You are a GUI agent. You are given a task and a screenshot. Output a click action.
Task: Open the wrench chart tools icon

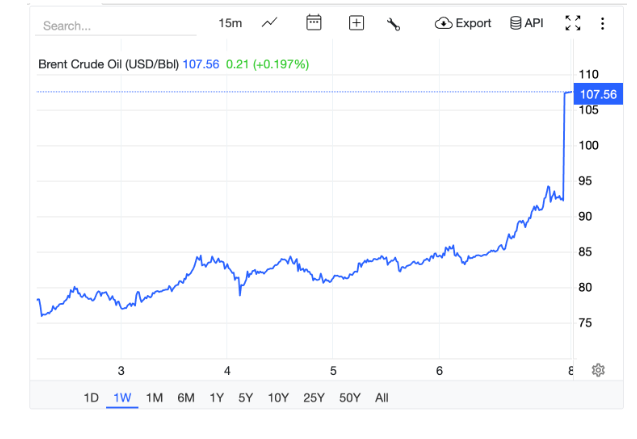click(x=393, y=24)
